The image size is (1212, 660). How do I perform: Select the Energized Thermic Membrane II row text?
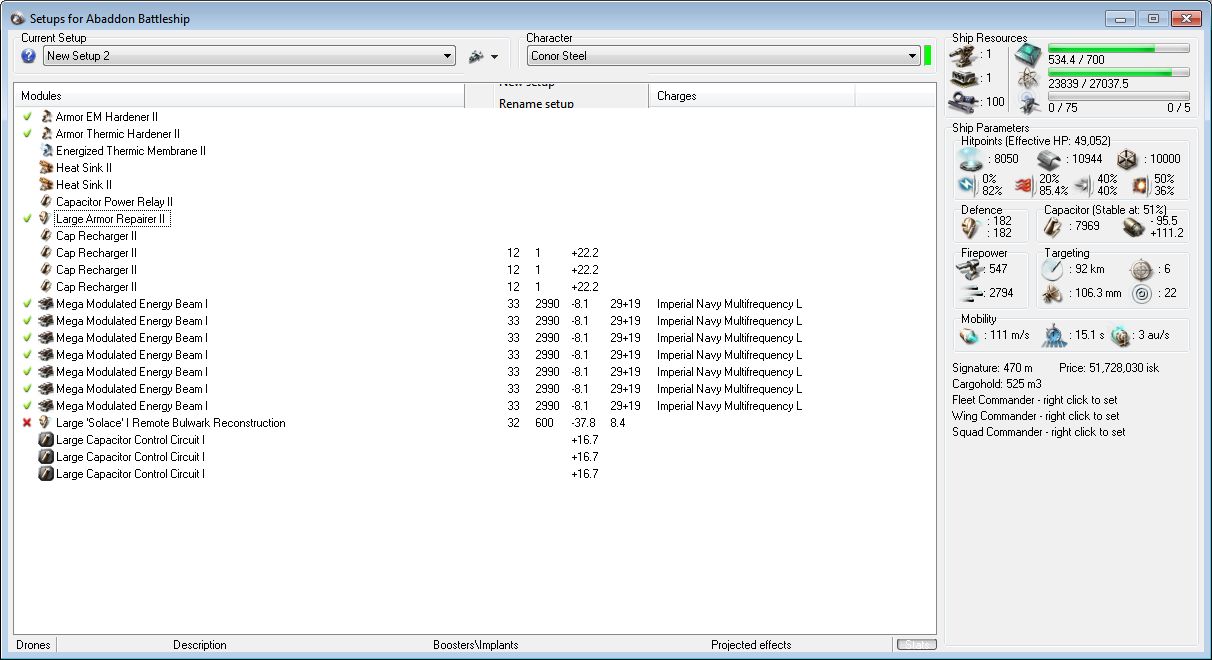[x=131, y=151]
